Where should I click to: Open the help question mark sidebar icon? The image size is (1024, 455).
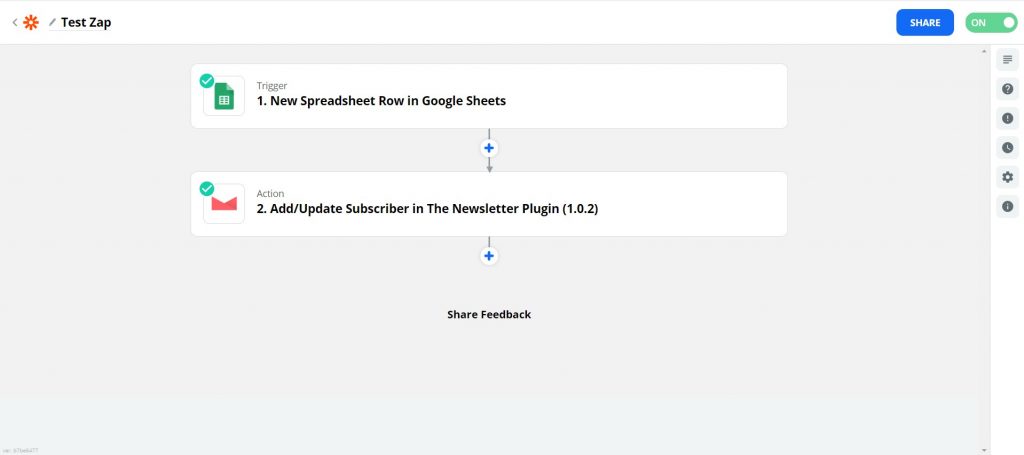1007,89
